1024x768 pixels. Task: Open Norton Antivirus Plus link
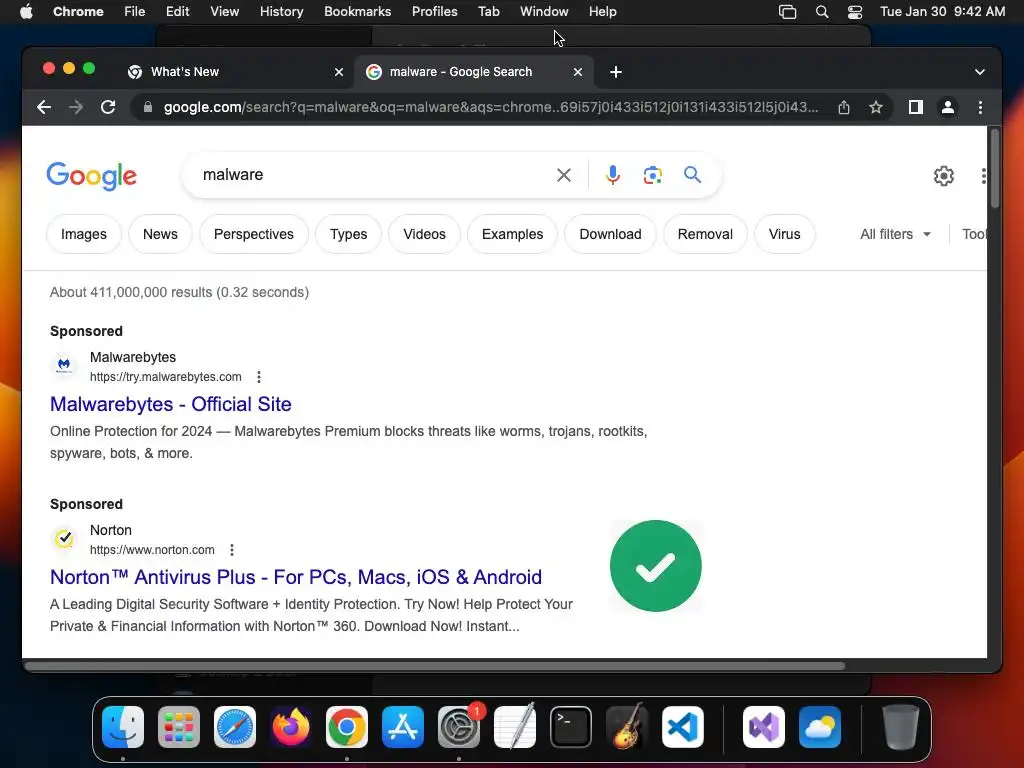point(296,577)
